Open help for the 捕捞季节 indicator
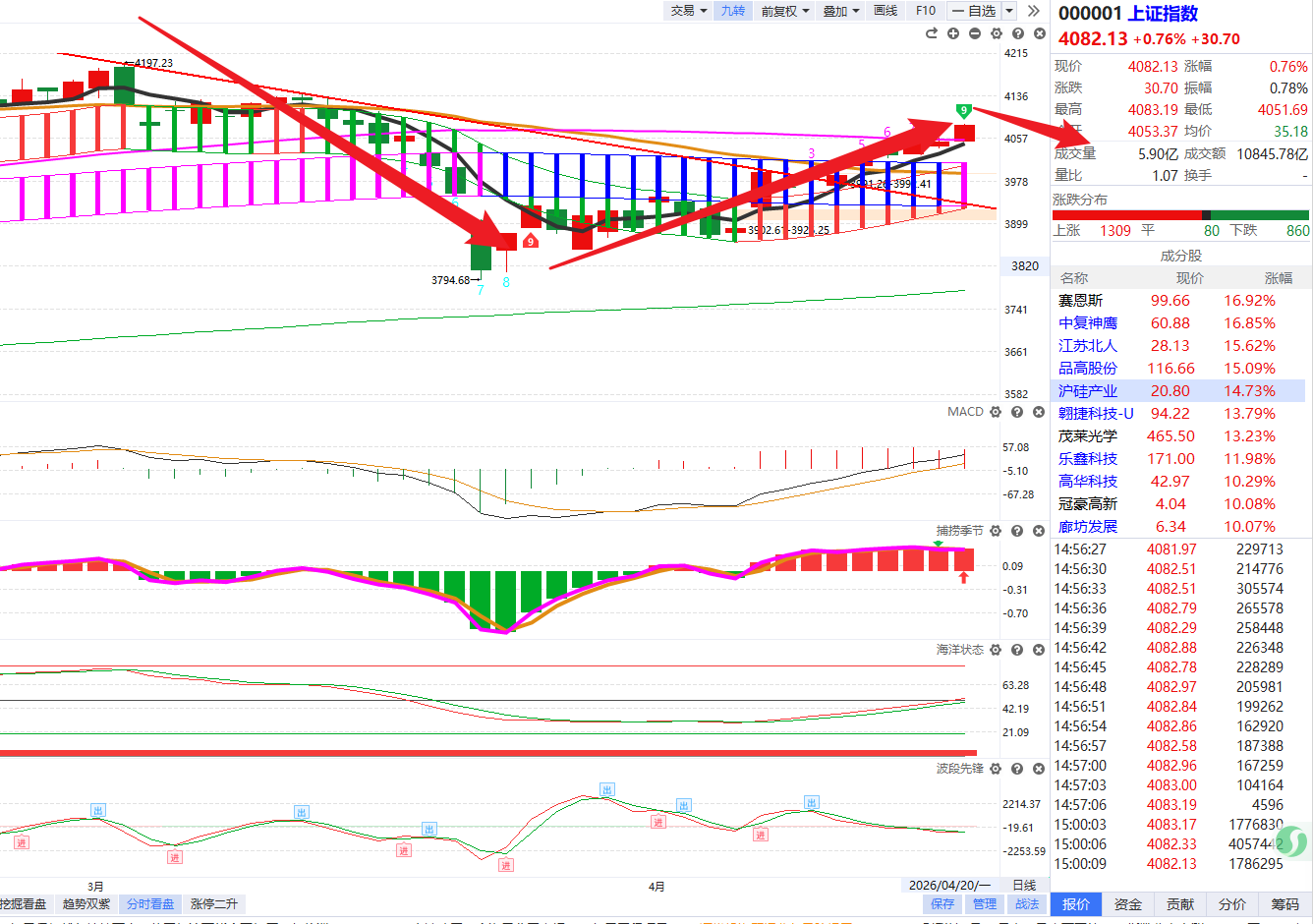The image size is (1313, 924). pyautogui.click(x=1017, y=531)
